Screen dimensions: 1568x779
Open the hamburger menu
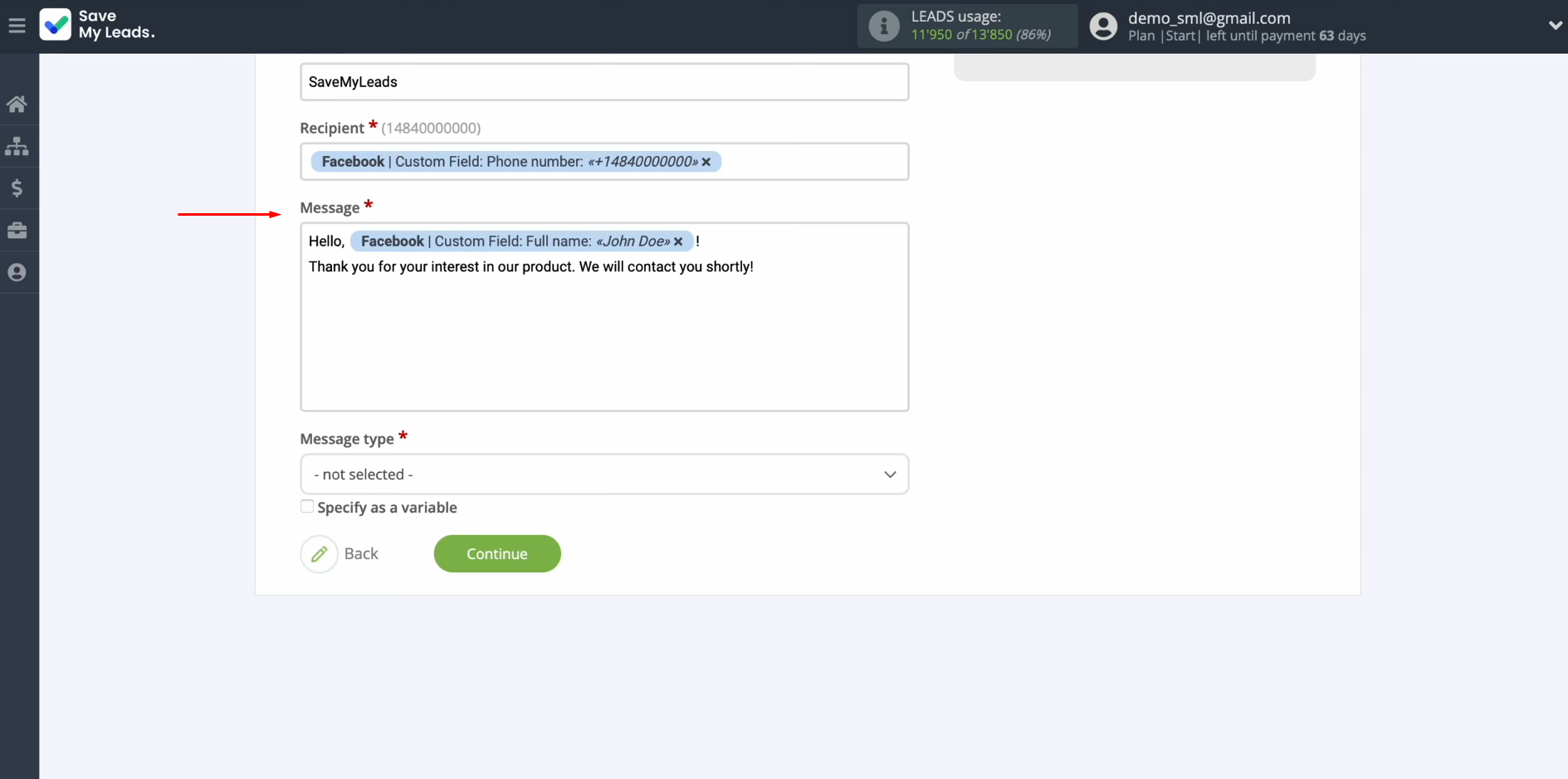coord(17,26)
